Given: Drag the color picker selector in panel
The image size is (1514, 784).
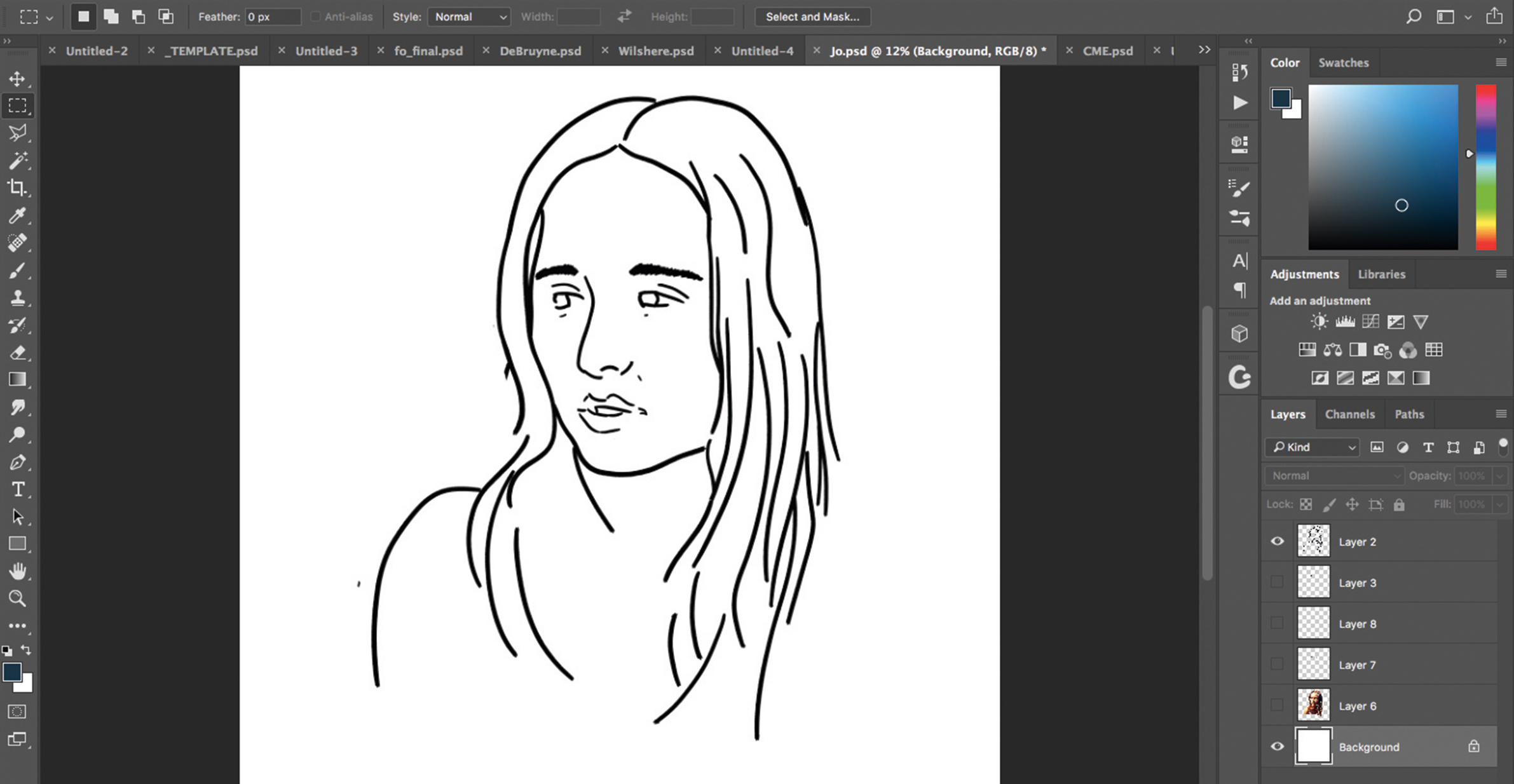Looking at the screenshot, I should click(1401, 205).
